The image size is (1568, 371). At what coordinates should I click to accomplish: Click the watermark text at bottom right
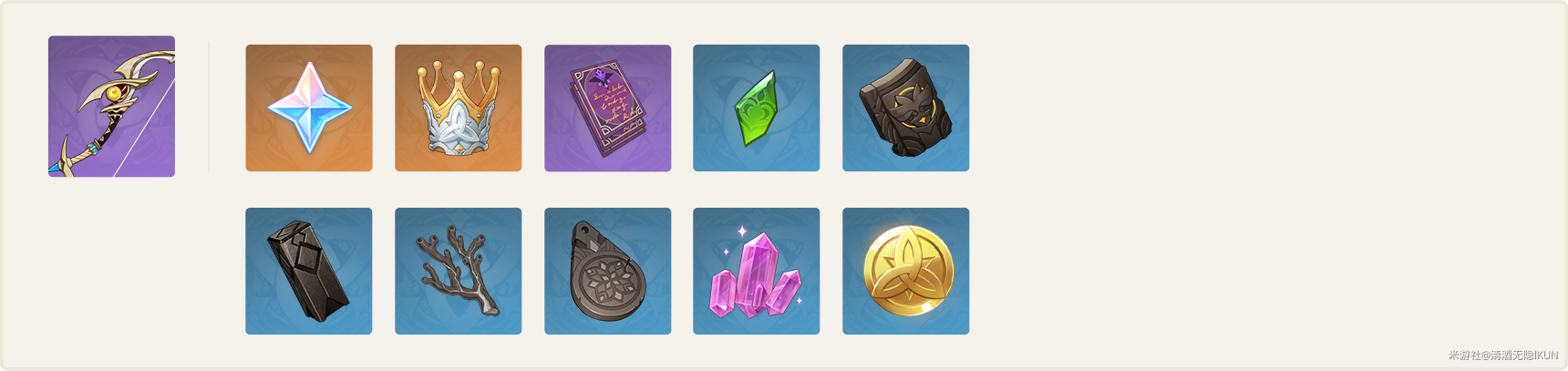(x=1503, y=356)
